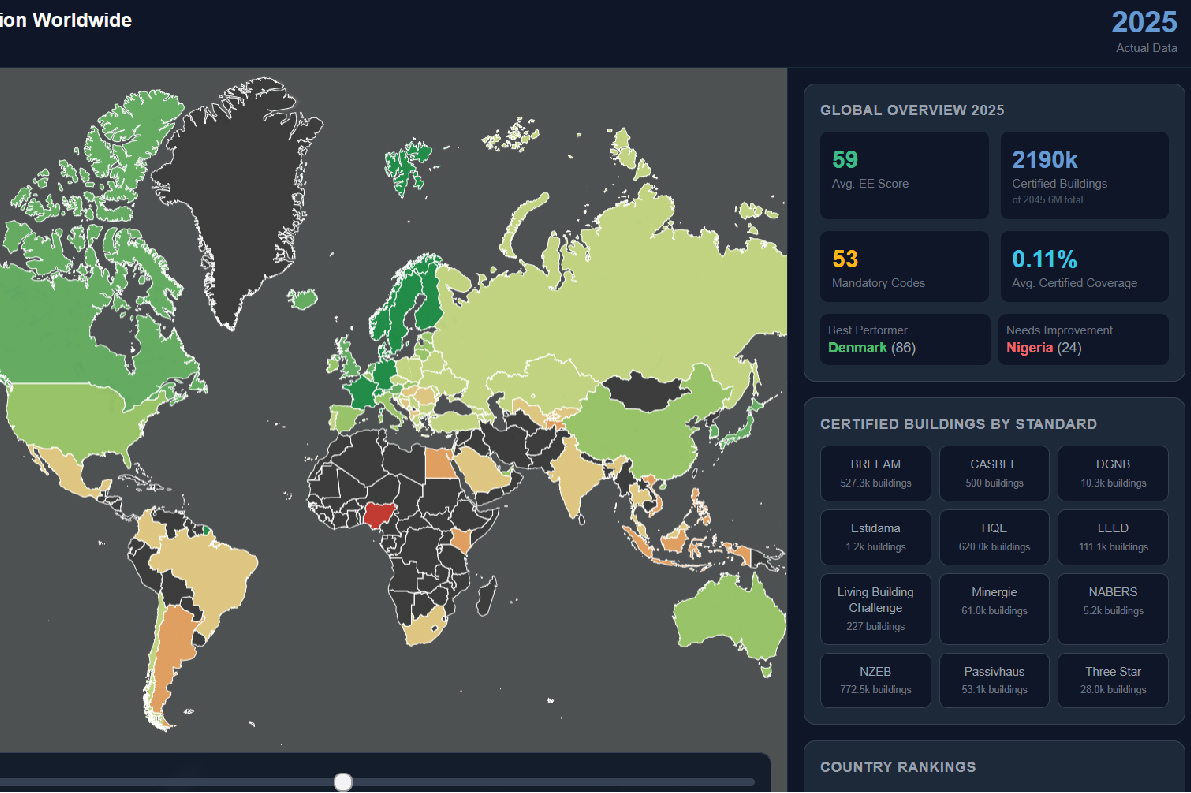This screenshot has width=1191, height=793.
Task: Click the Denmark best performer link
Action: coord(857,347)
